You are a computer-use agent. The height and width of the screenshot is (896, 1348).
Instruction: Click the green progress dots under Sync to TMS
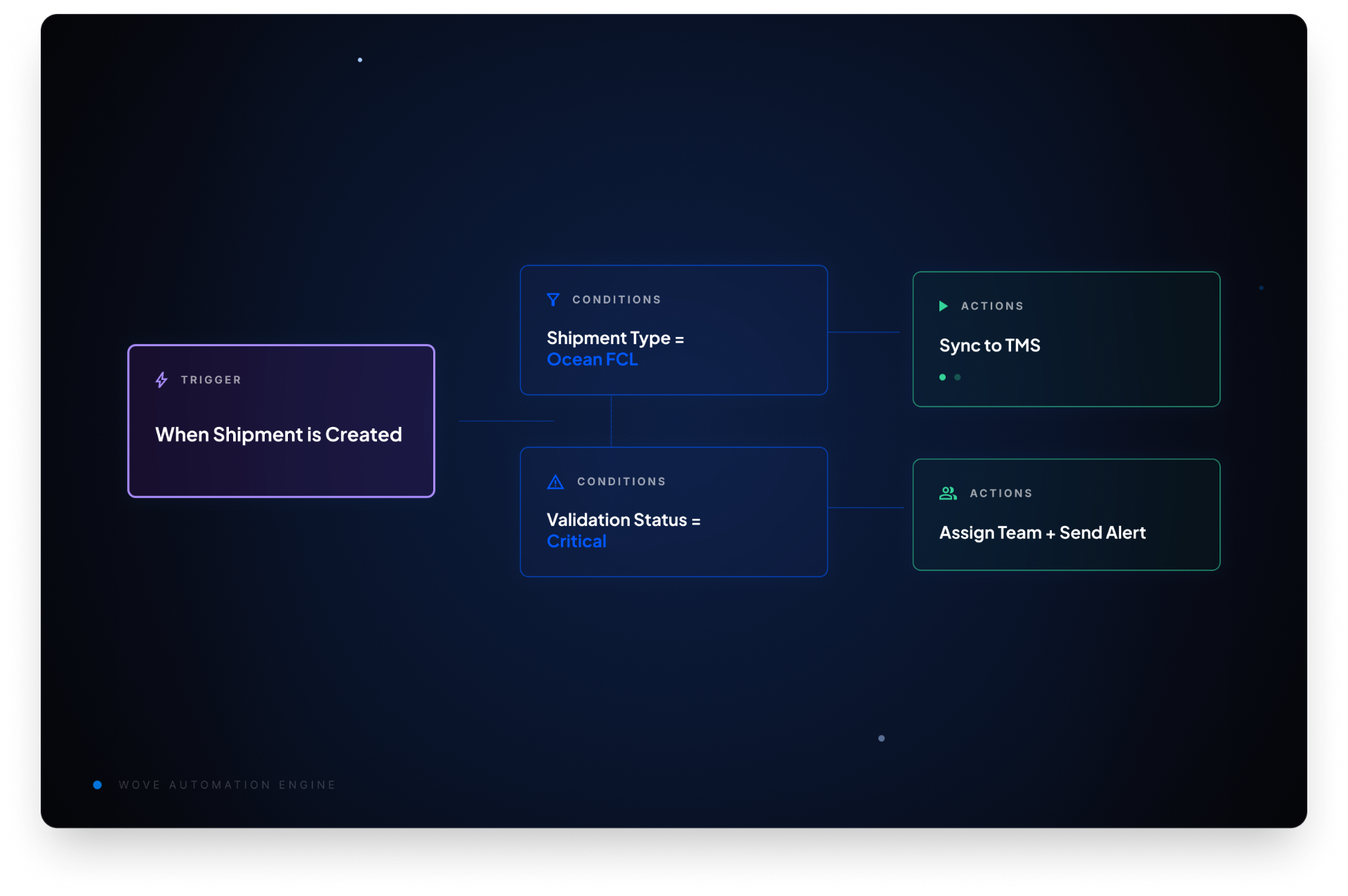(x=949, y=377)
